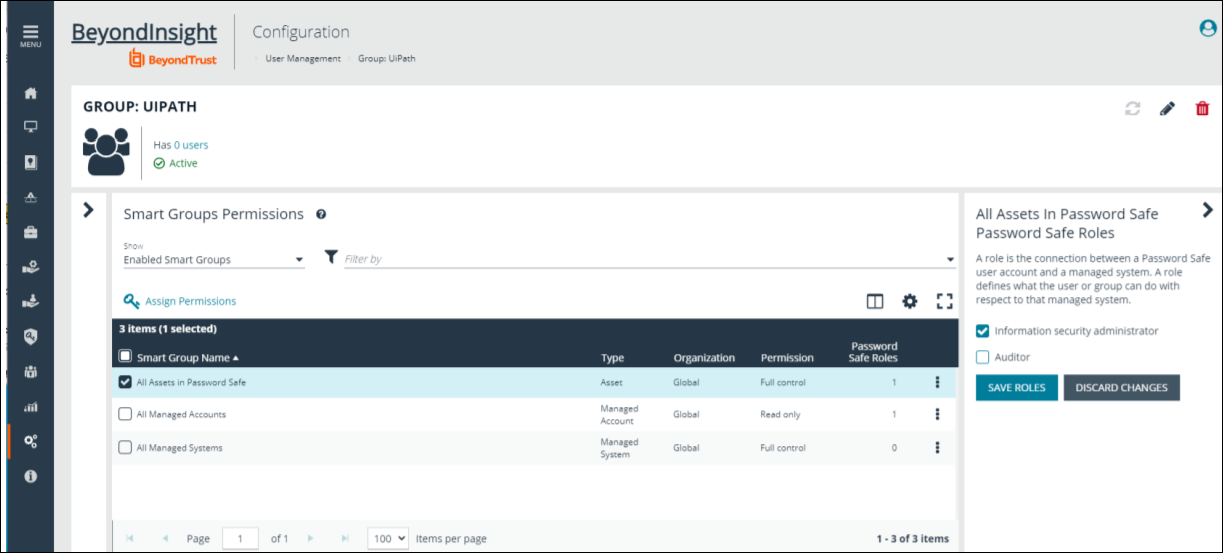This screenshot has height=553, width=1223.
Task: Open the shield key sidebar icon
Action: [x=30, y=337]
